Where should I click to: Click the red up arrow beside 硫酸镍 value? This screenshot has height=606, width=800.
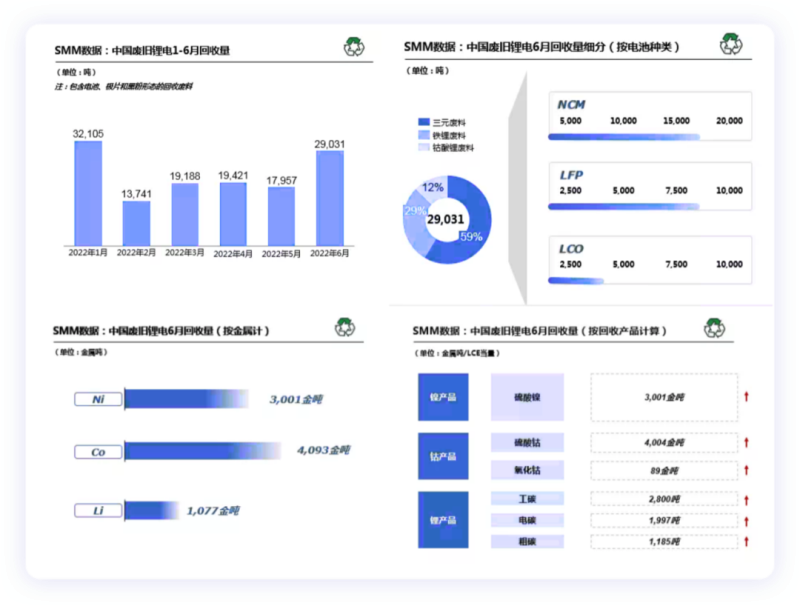(746, 397)
